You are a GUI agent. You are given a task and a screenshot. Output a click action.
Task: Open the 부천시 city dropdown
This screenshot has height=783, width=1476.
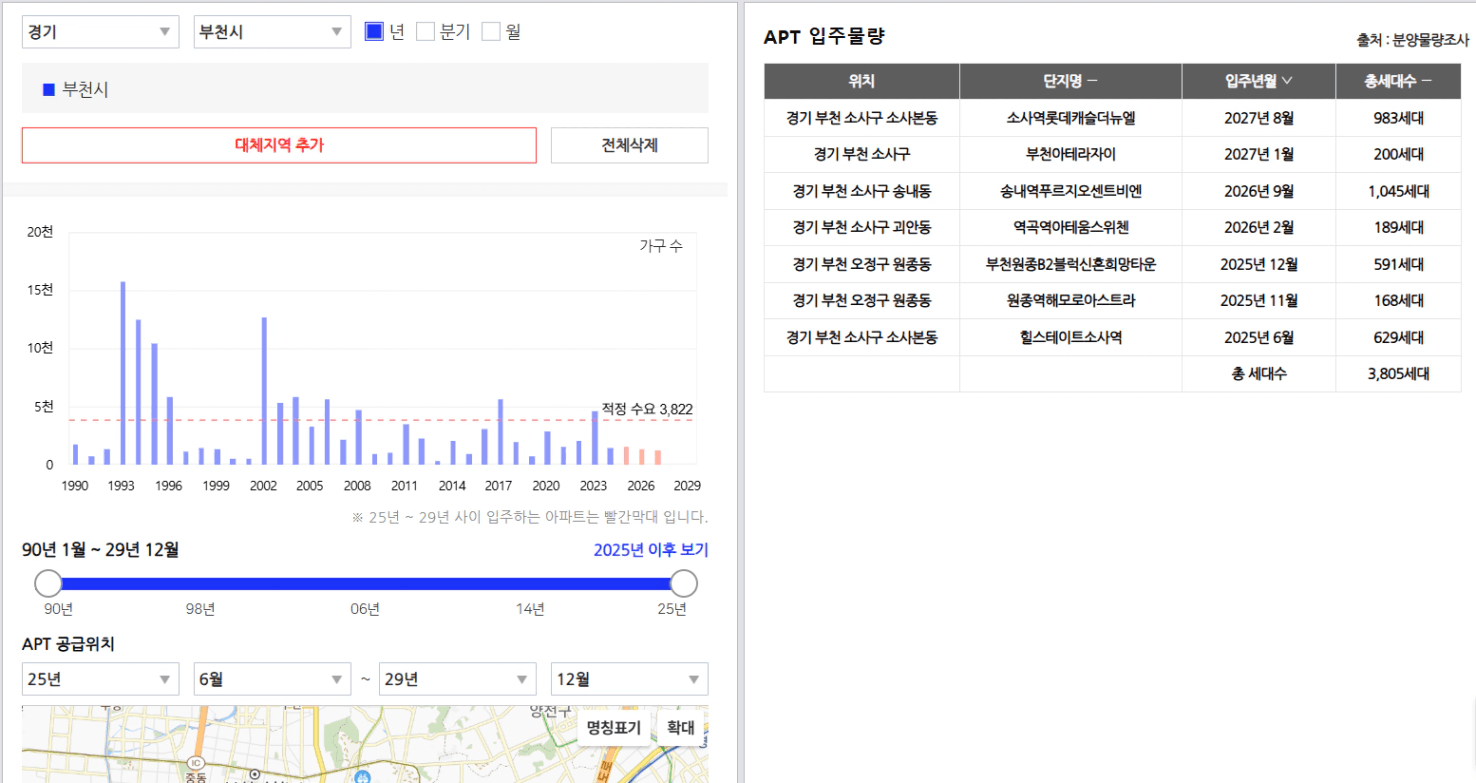tap(272, 32)
